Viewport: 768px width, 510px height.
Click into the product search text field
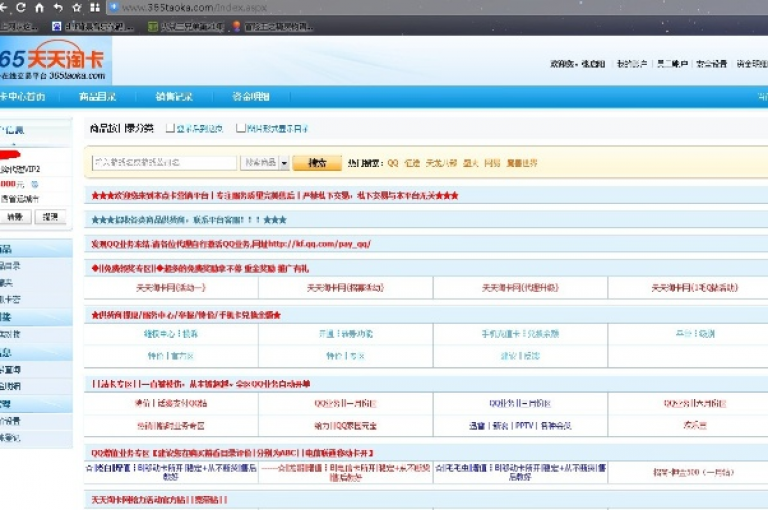pyautogui.click(x=164, y=163)
